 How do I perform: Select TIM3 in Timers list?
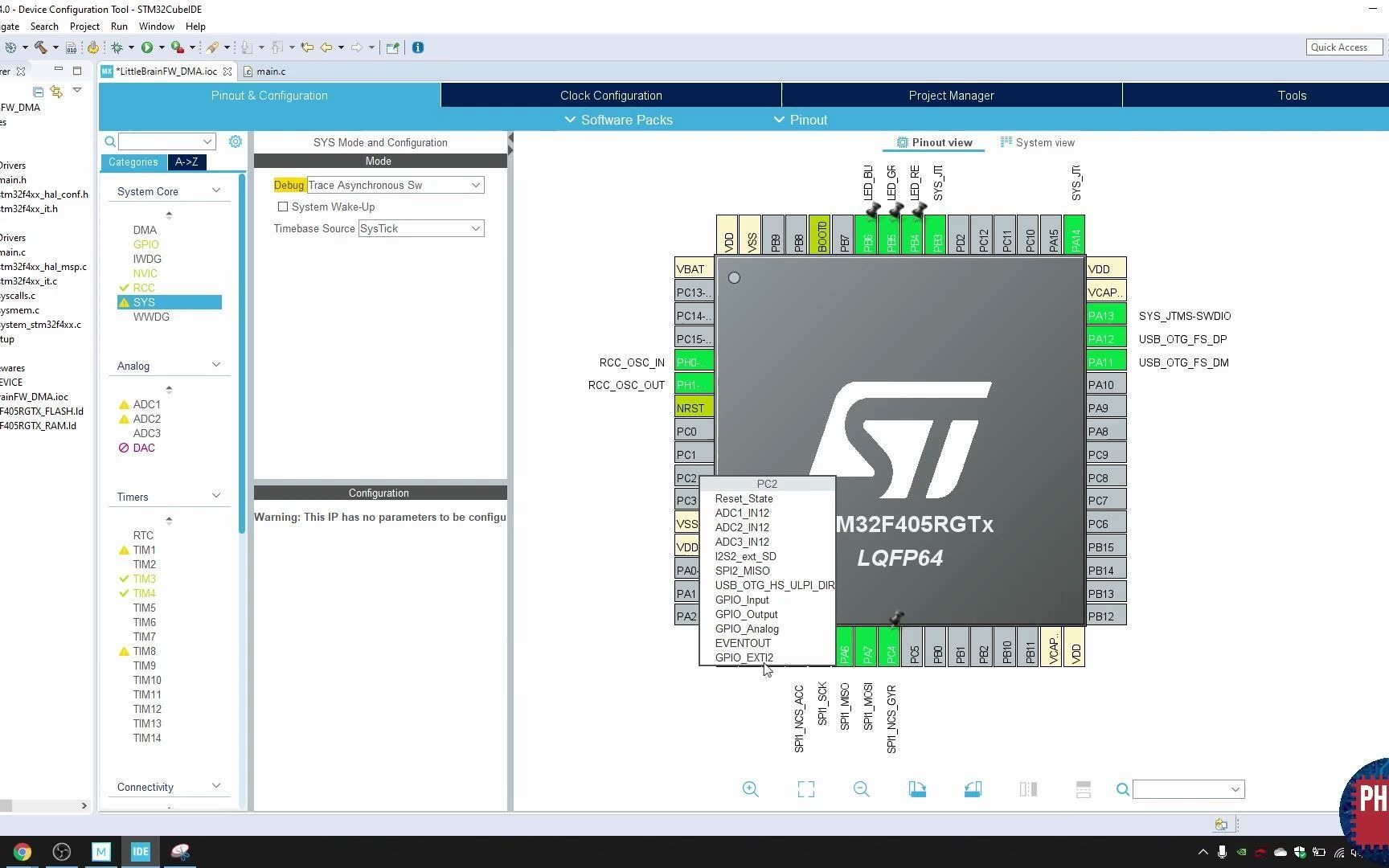[144, 579]
